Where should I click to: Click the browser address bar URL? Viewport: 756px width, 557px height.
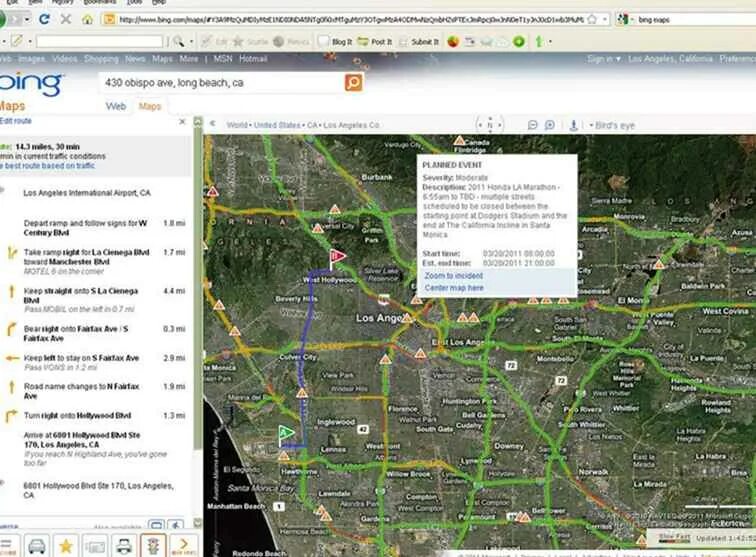tap(351, 20)
